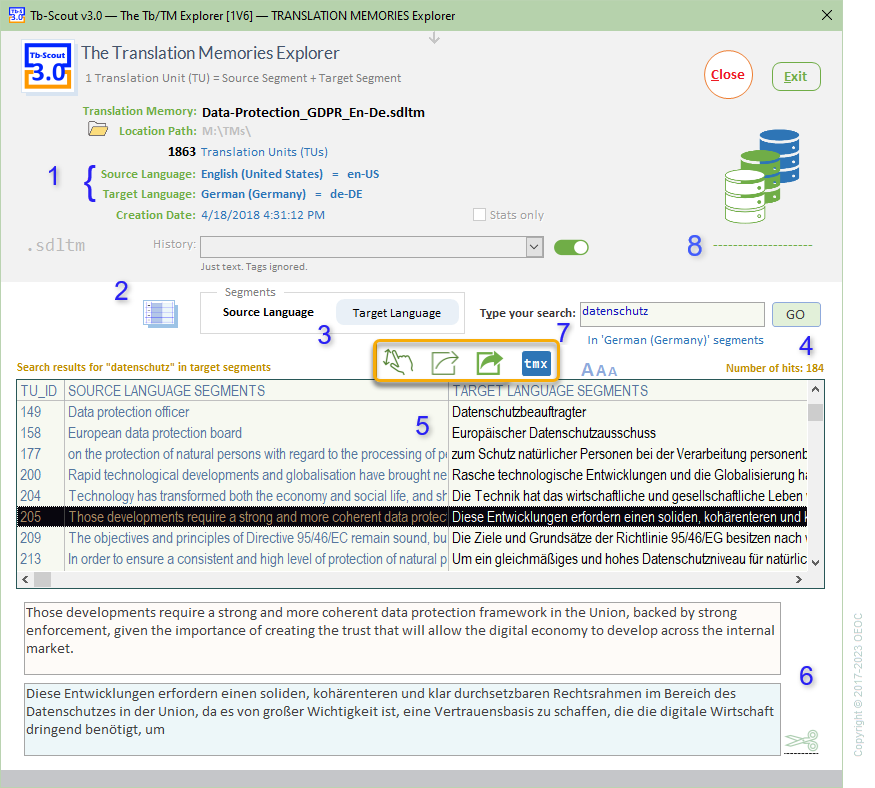Export results using the tmx icon
The height and width of the screenshot is (788, 875).
(535, 363)
